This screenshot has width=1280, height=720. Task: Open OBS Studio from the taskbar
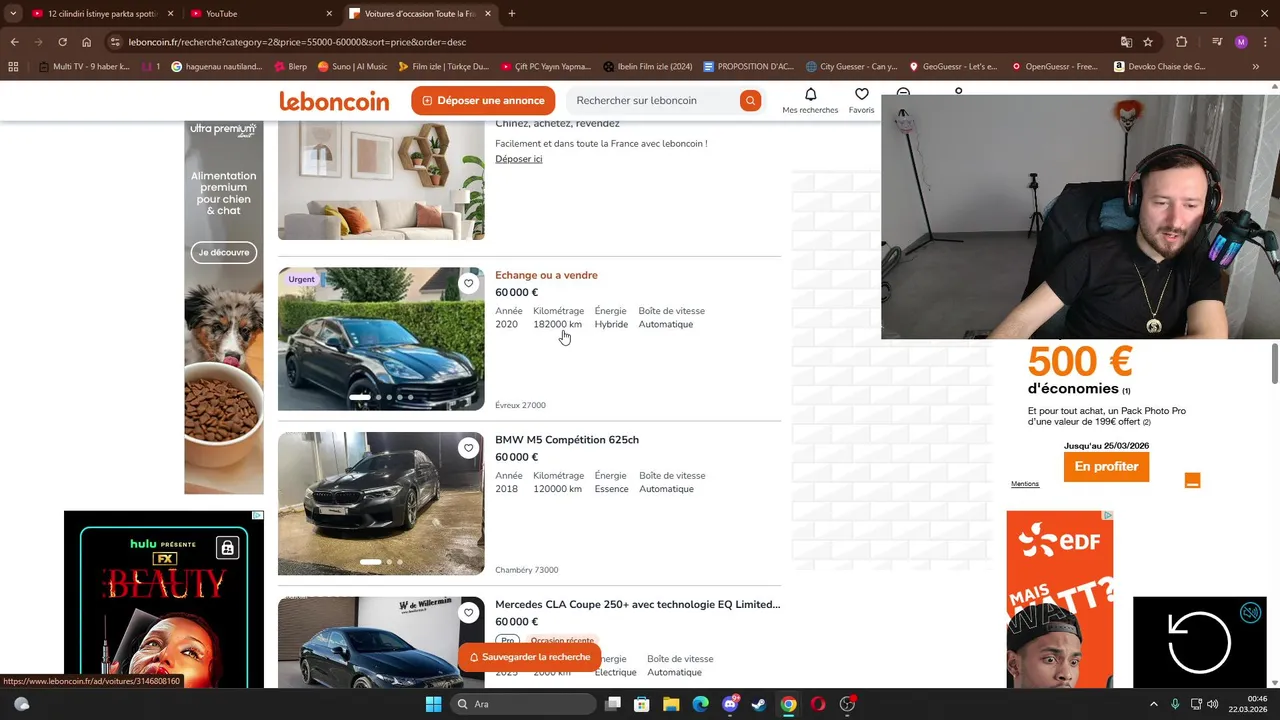tap(847, 704)
